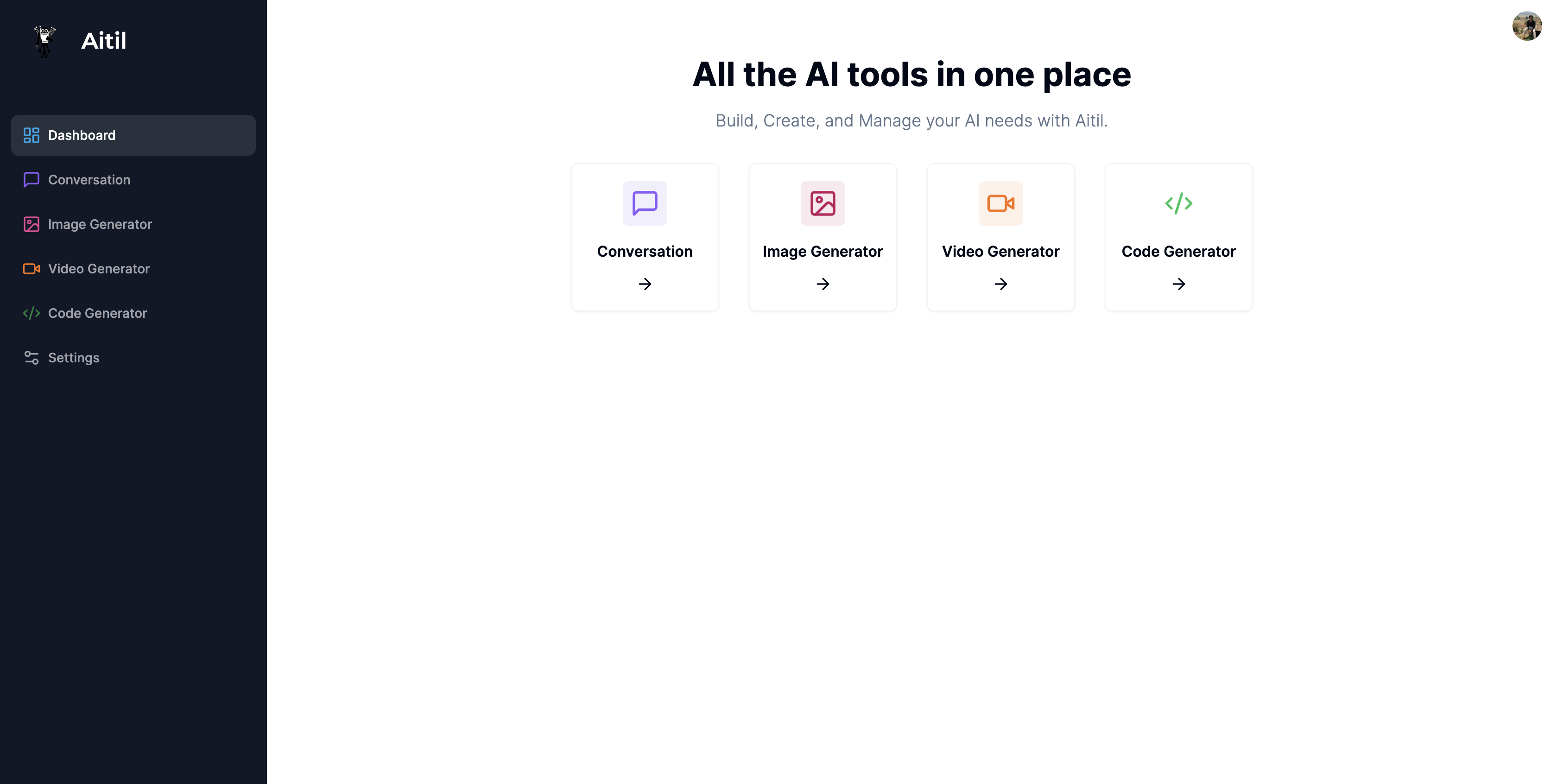Screen dimensions: 1557x784
Task: Click the orange Video Generator sidebar icon
Action: click(x=32, y=268)
